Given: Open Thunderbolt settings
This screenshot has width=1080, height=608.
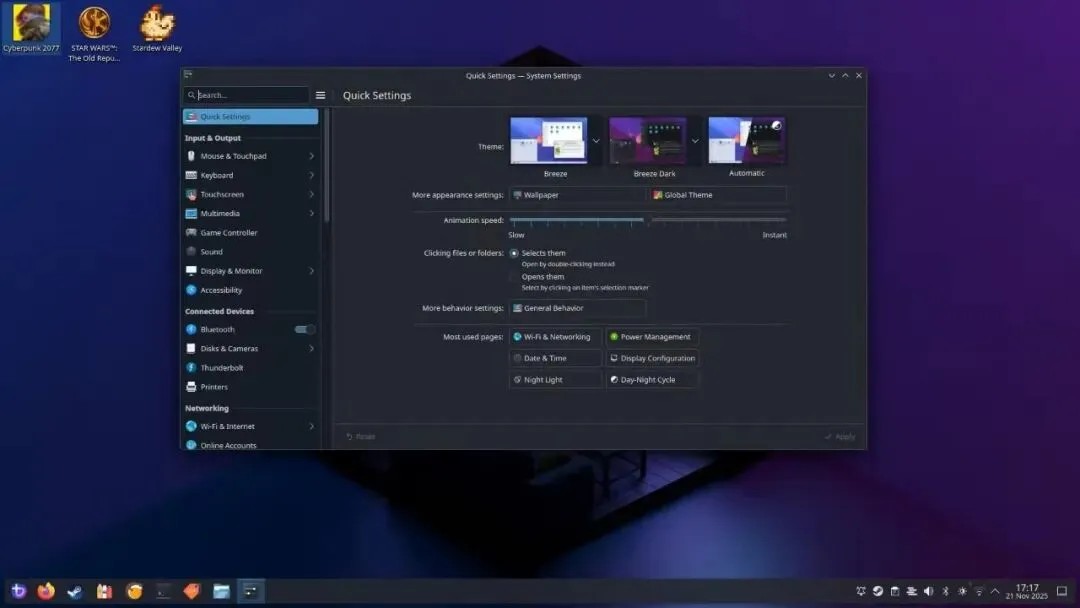Looking at the screenshot, I should (x=251, y=368).
